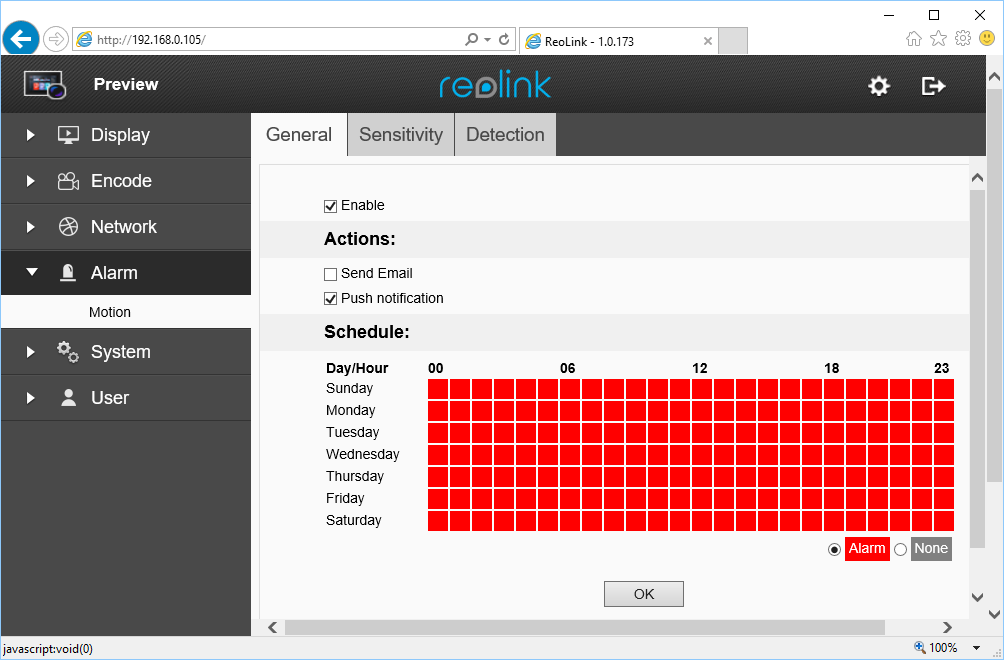Click the Display monitor icon in sidebar
Screen dimensions: 1004x660
[68, 135]
